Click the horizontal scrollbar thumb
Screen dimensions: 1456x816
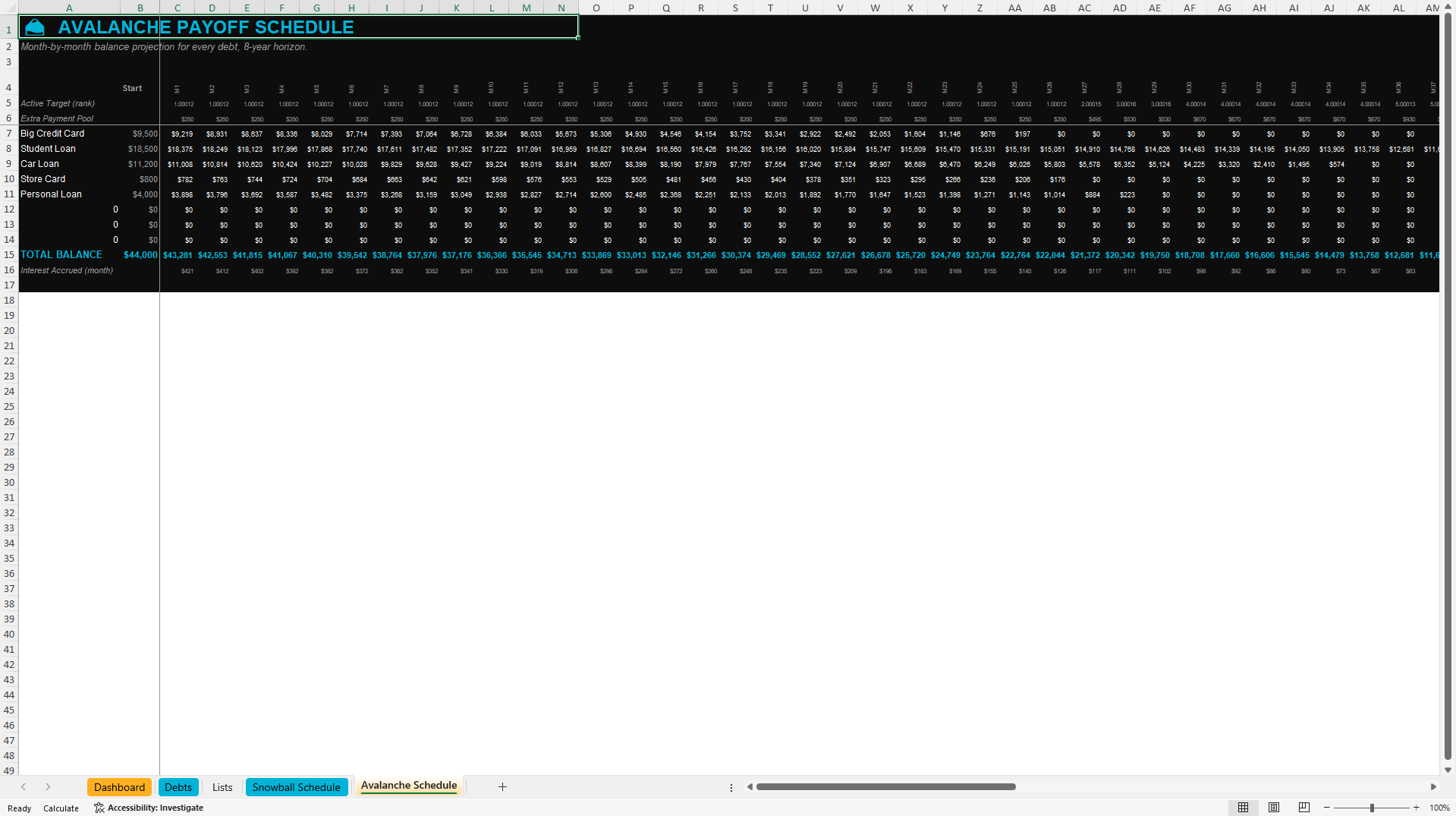tap(885, 787)
